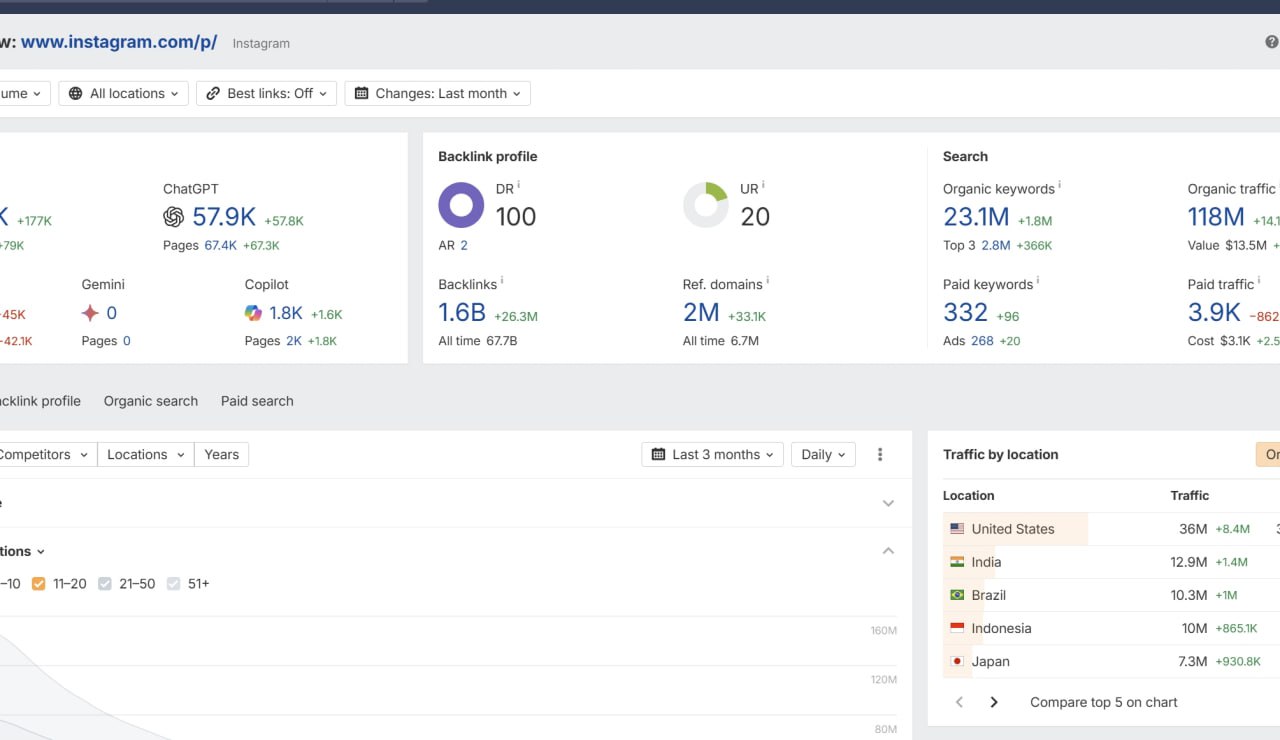Click the ChatGPT logo icon
The image size is (1280, 740).
pyautogui.click(x=173, y=217)
